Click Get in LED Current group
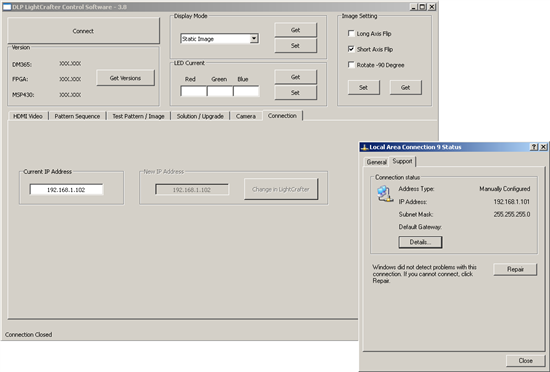This screenshot has width=550, height=372. (295, 77)
